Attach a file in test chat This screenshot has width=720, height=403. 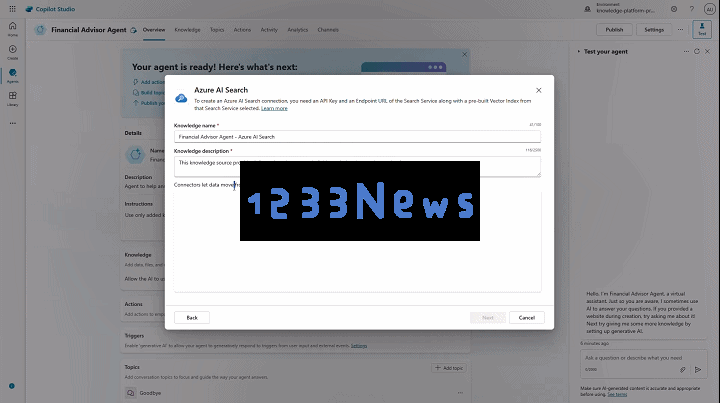coord(683,369)
